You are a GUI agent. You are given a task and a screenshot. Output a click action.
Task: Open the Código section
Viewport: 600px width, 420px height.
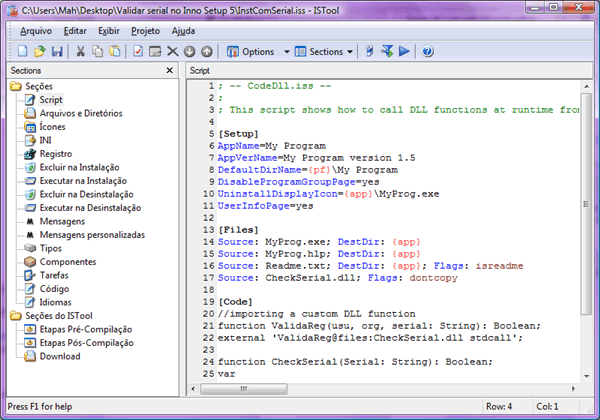tap(54, 289)
